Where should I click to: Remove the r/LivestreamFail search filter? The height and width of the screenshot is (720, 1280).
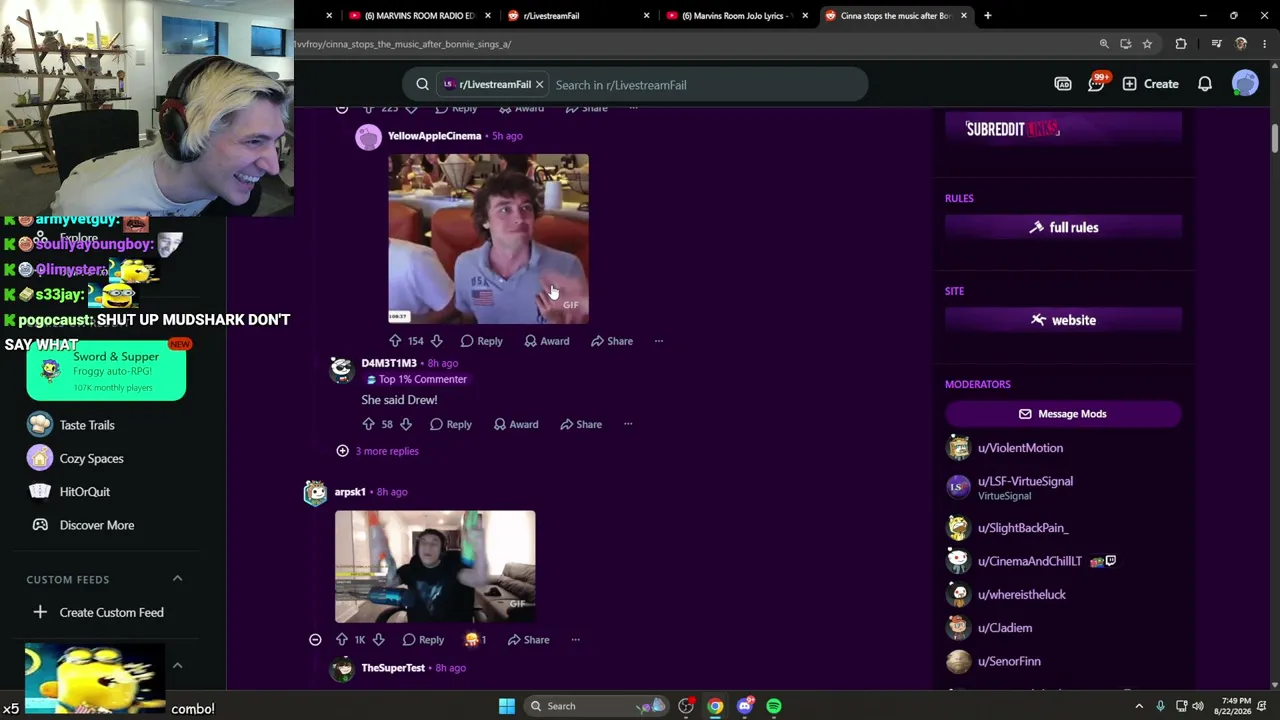click(x=539, y=85)
